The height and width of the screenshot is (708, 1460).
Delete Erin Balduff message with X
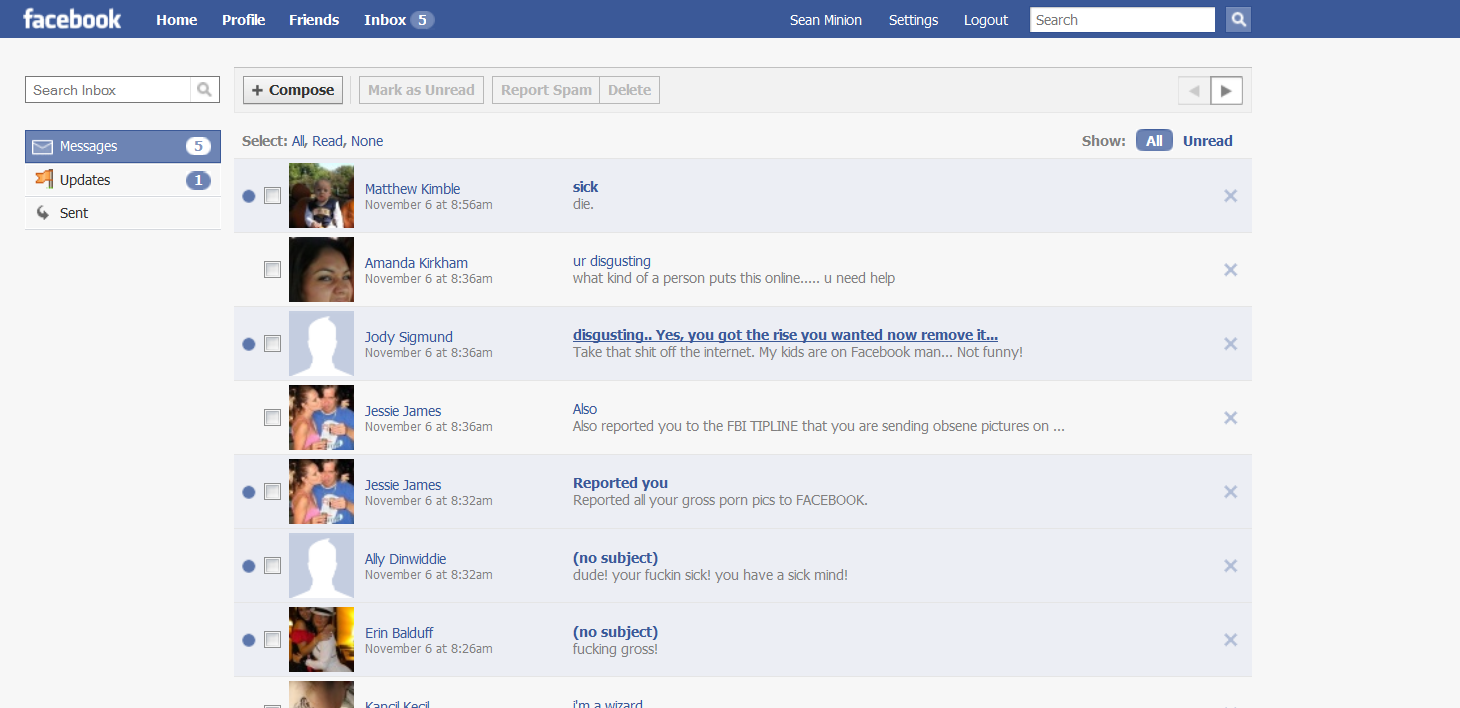1231,640
